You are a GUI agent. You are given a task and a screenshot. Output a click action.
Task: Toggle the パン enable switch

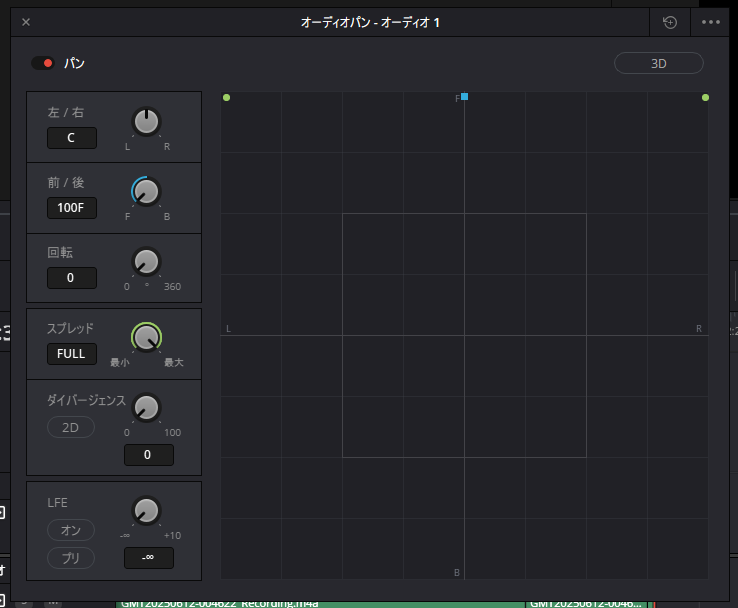(43, 63)
